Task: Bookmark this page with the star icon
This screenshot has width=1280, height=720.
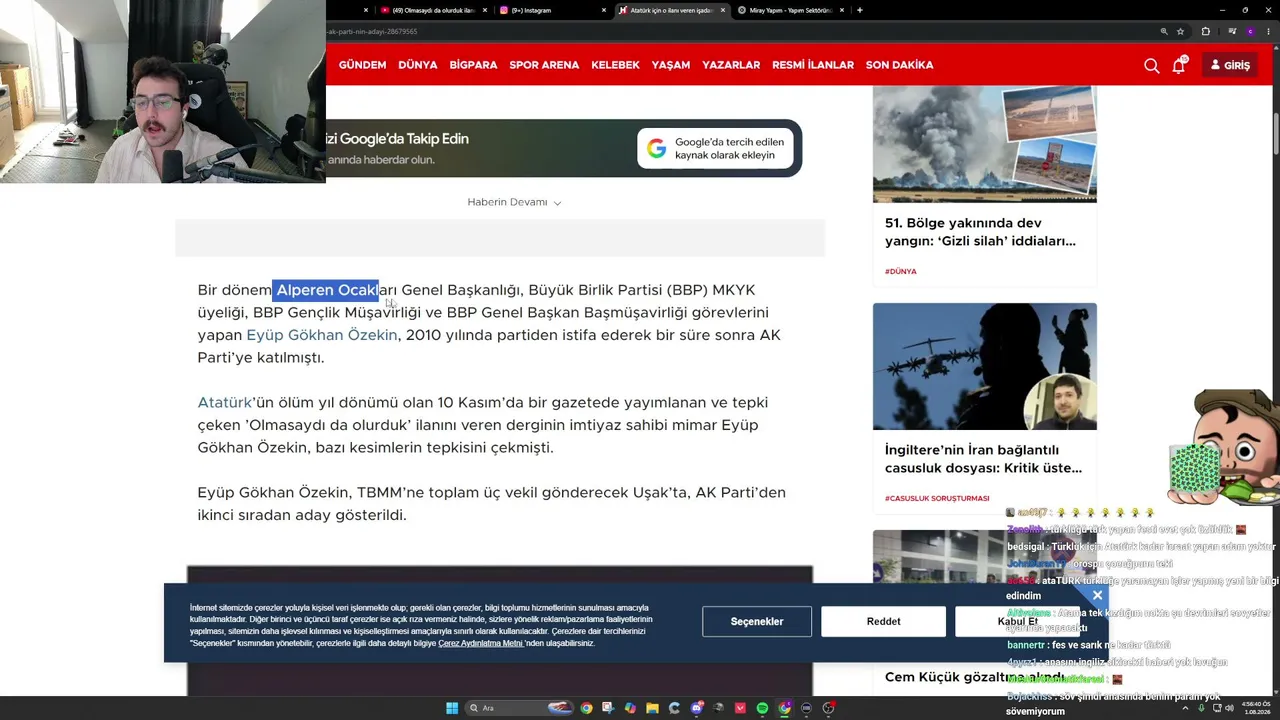Action: 1181,31
